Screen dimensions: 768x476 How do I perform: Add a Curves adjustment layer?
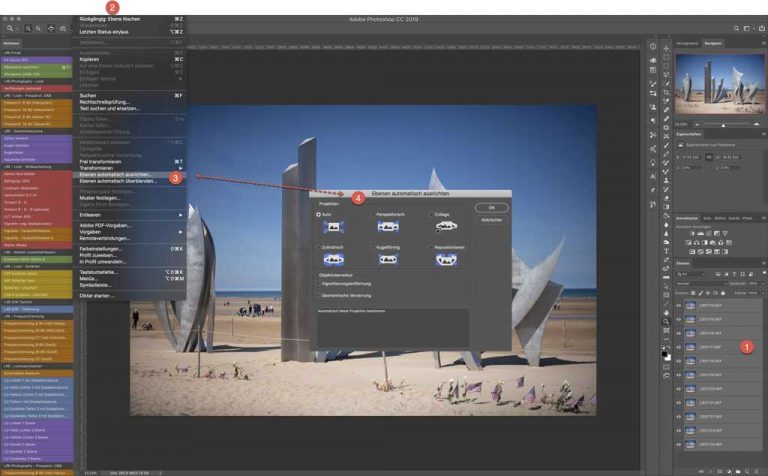(x=709, y=234)
